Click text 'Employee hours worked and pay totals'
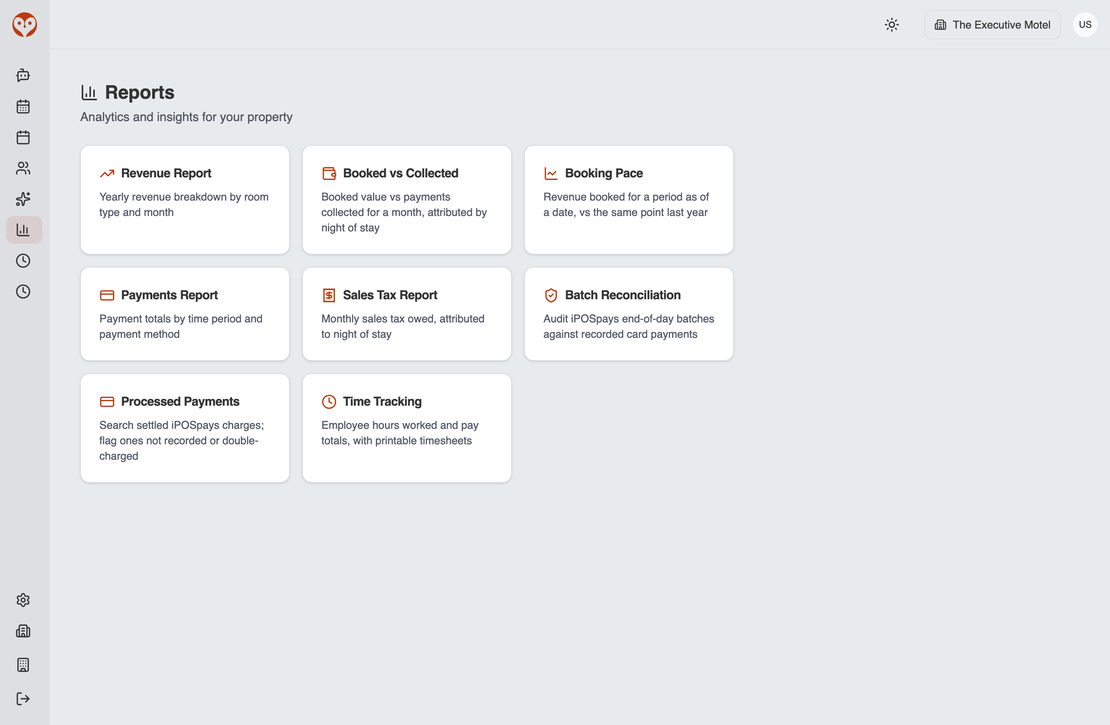Image resolution: width=1110 pixels, height=725 pixels. (x=400, y=433)
